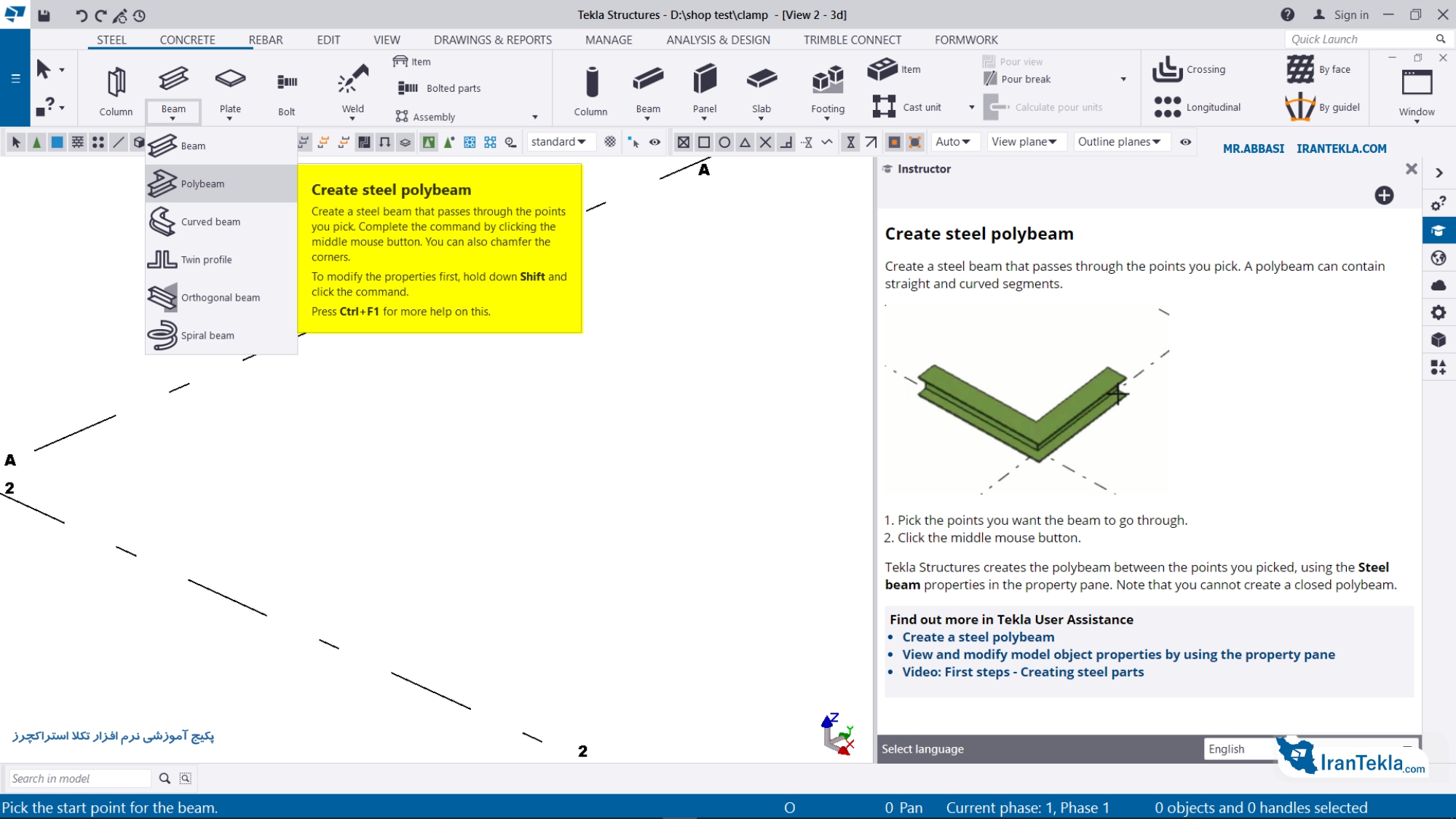Viewport: 1456px width, 819px height.
Task: Toggle select grid selection switch
Action: pyautogui.click(x=77, y=142)
